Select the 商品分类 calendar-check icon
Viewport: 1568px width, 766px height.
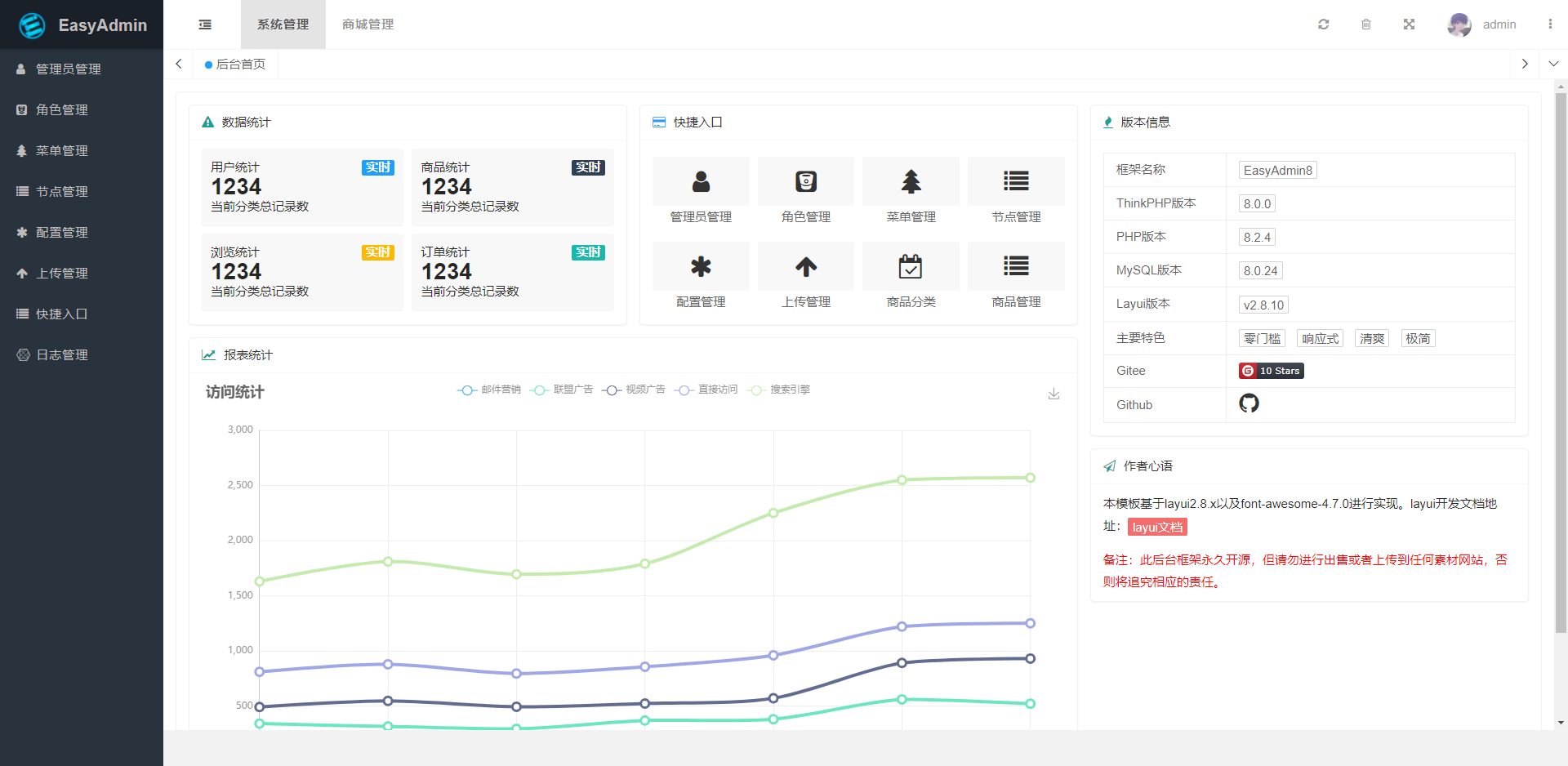(910, 266)
